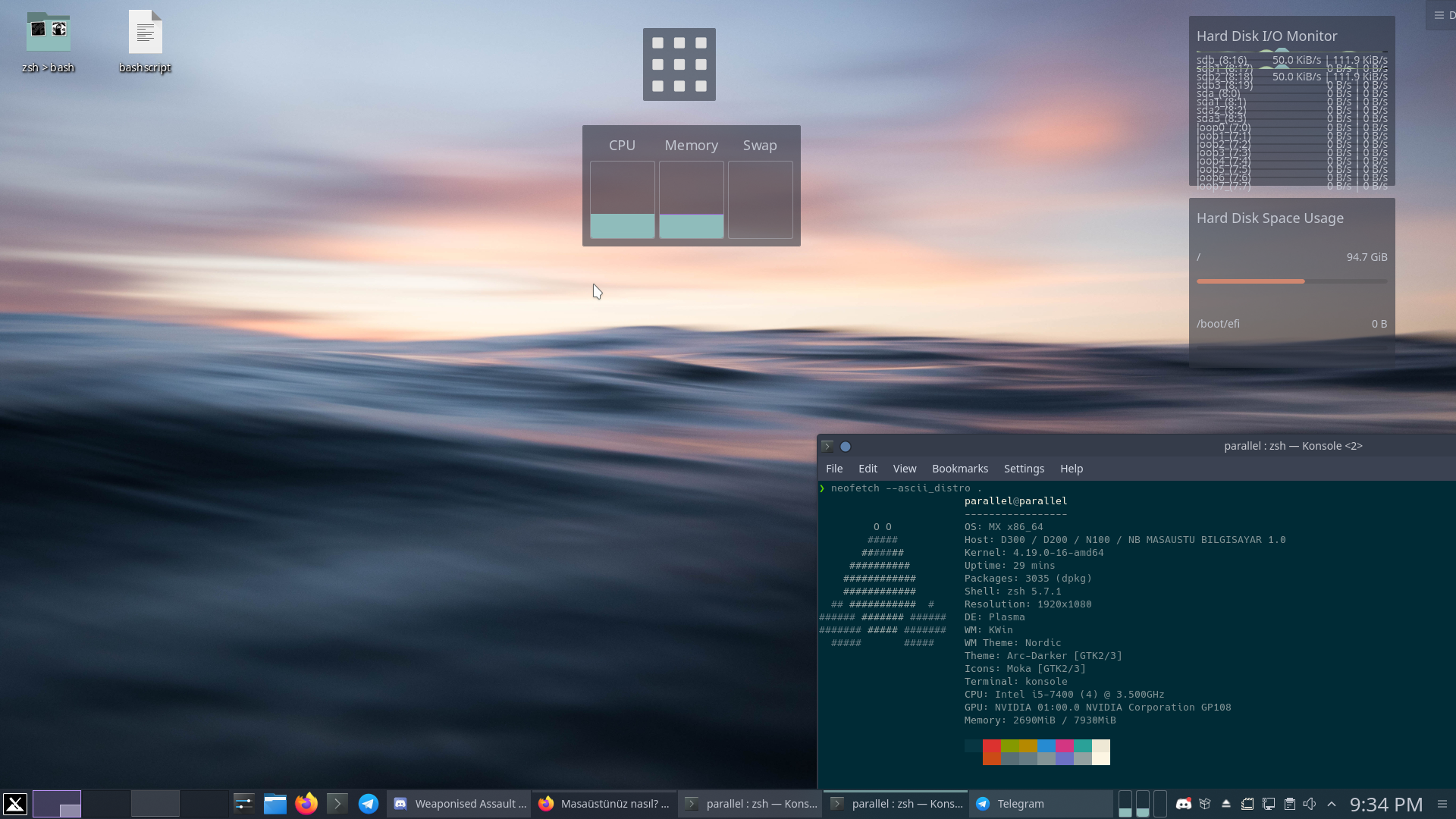Image resolution: width=1456 pixels, height=819 pixels.
Task: Open the desktop toolbox menu in the top-right corner
Action: coord(1441,15)
